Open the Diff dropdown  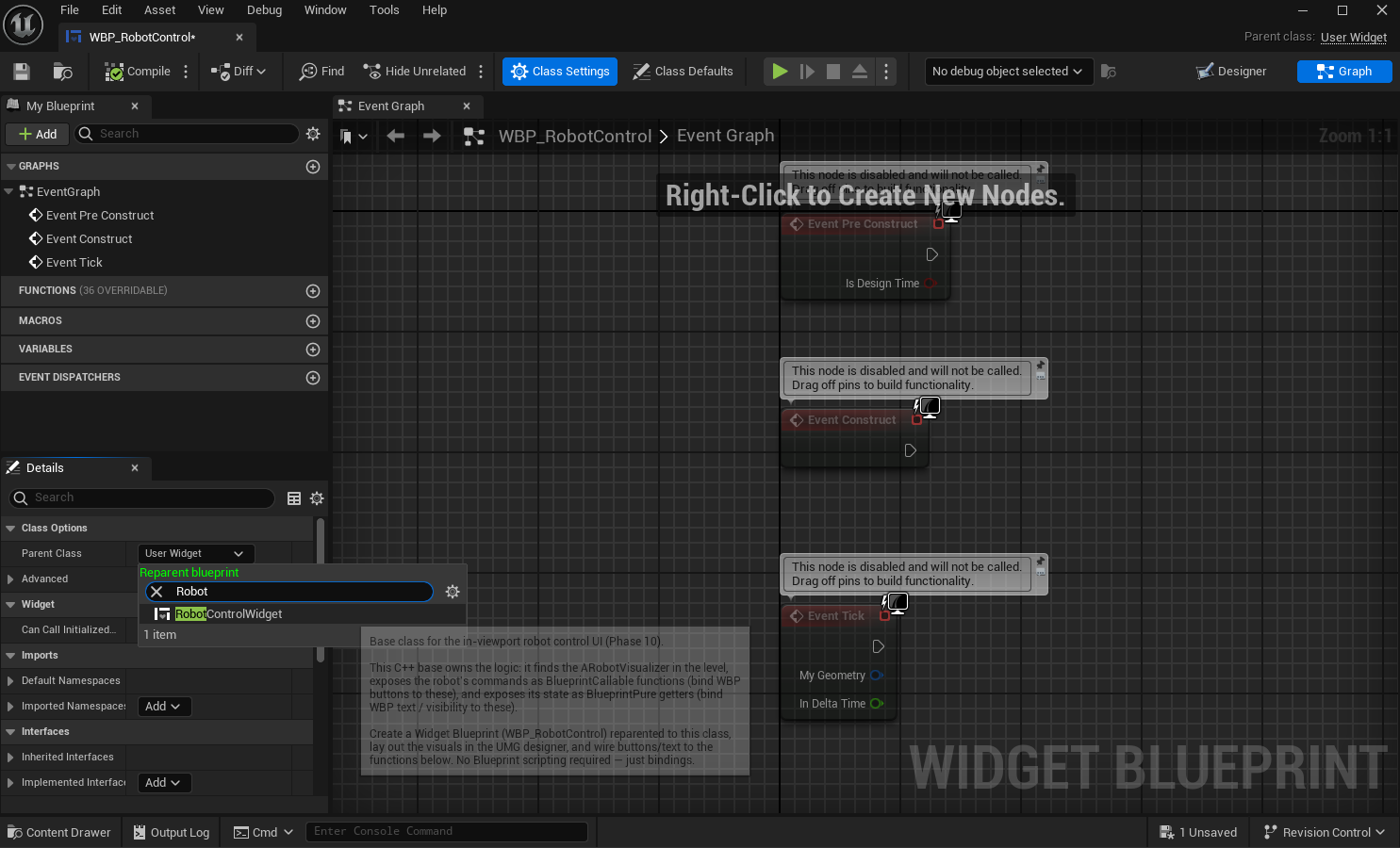[239, 72]
